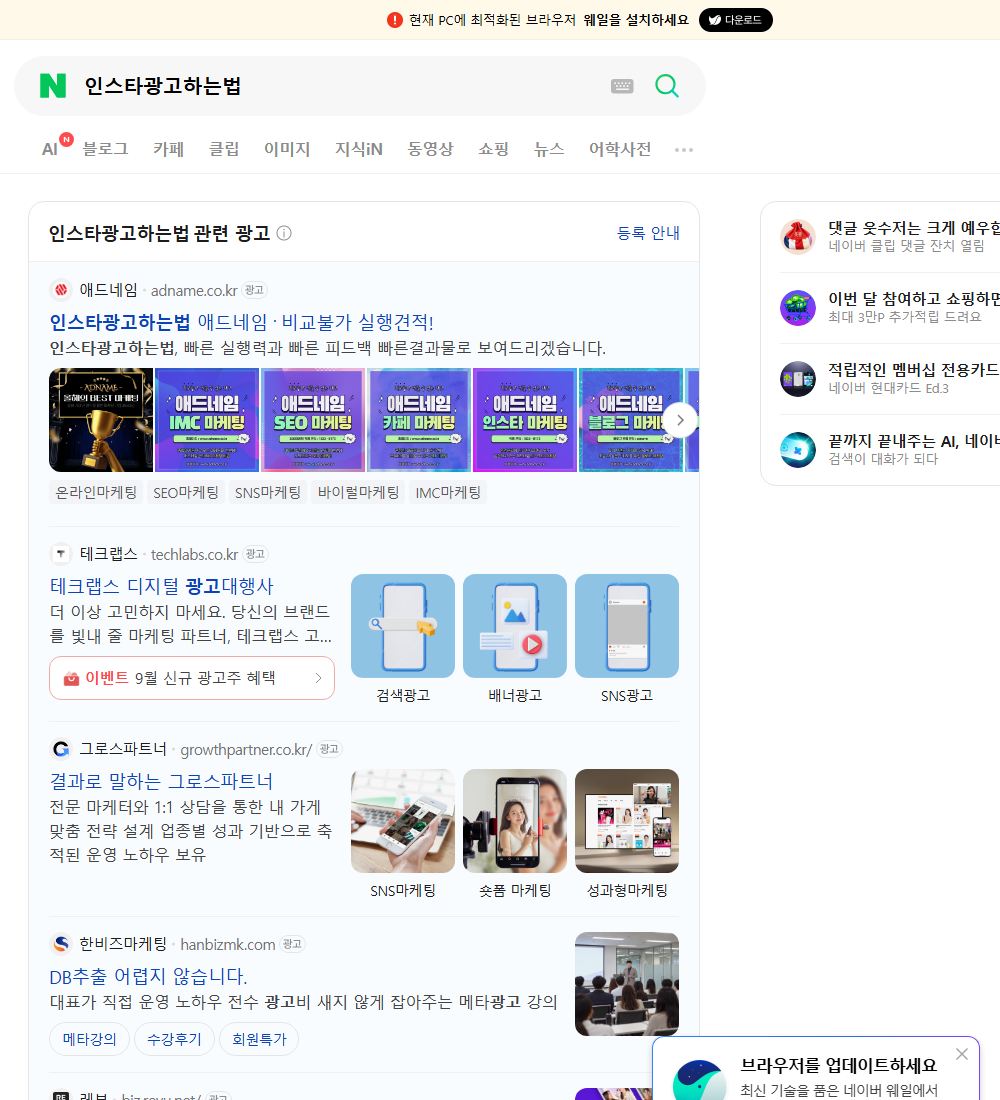Open adname.co.kr URL text
The width and height of the screenshot is (1000, 1100).
tap(194, 290)
